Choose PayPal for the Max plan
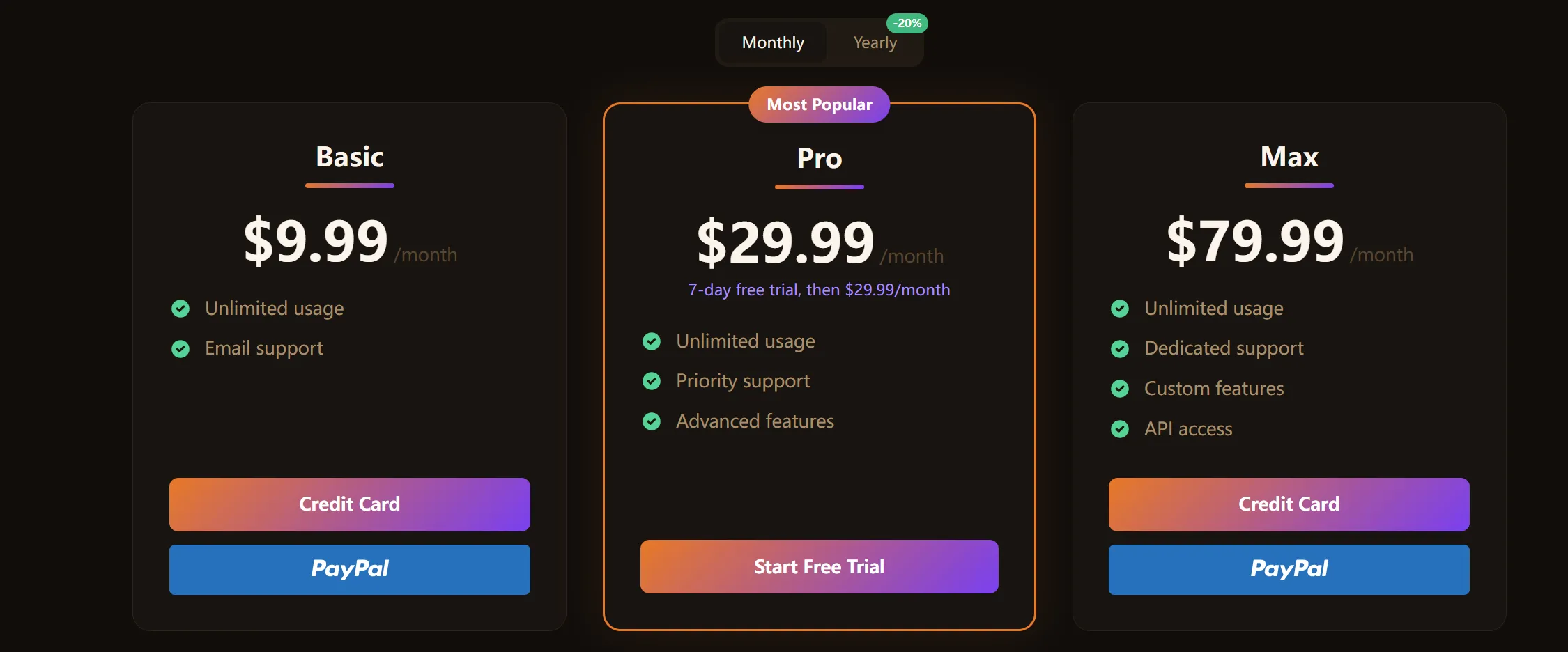This screenshot has width=1568, height=652. click(x=1289, y=569)
